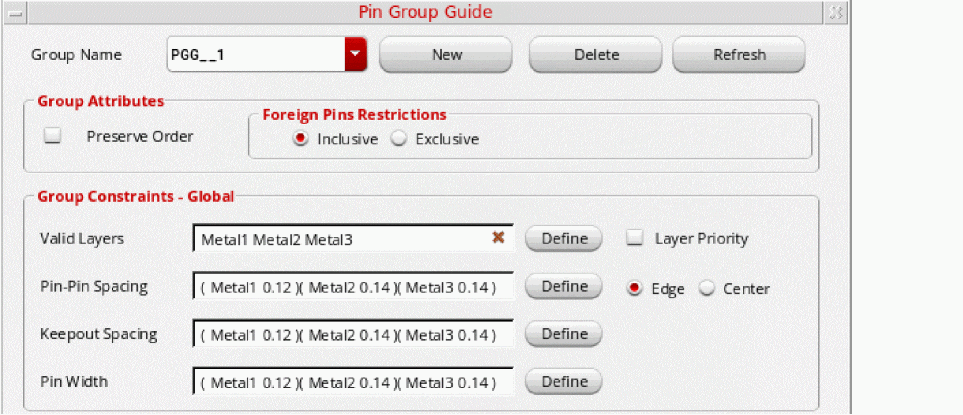Viewport: 963px width, 415px height.
Task: Enable the Preserve Order checkbox
Action: pos(53,136)
